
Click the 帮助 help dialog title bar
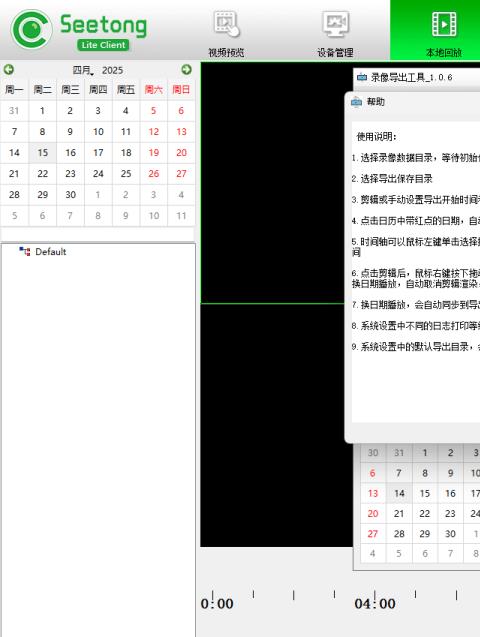[x=412, y=102]
